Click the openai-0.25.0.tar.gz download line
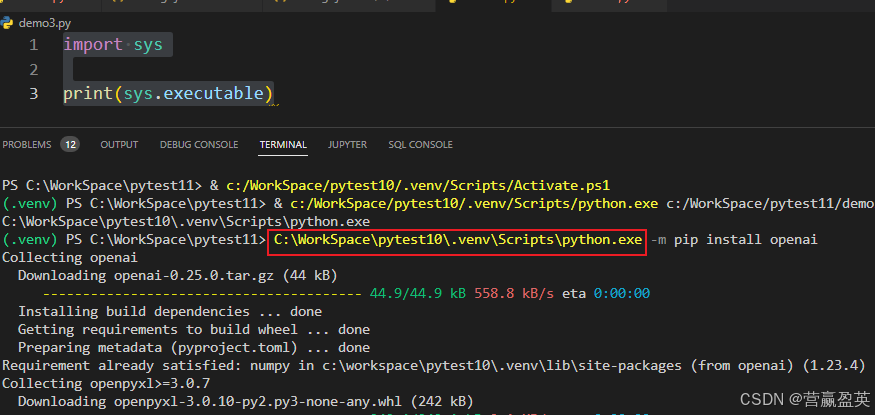This screenshot has width=875, height=415. click(x=176, y=275)
